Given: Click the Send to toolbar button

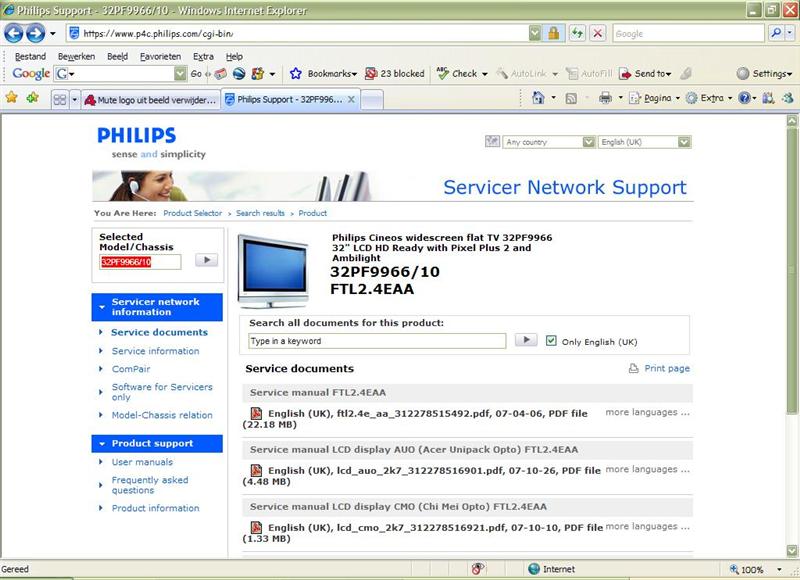Looking at the screenshot, I should (646, 73).
